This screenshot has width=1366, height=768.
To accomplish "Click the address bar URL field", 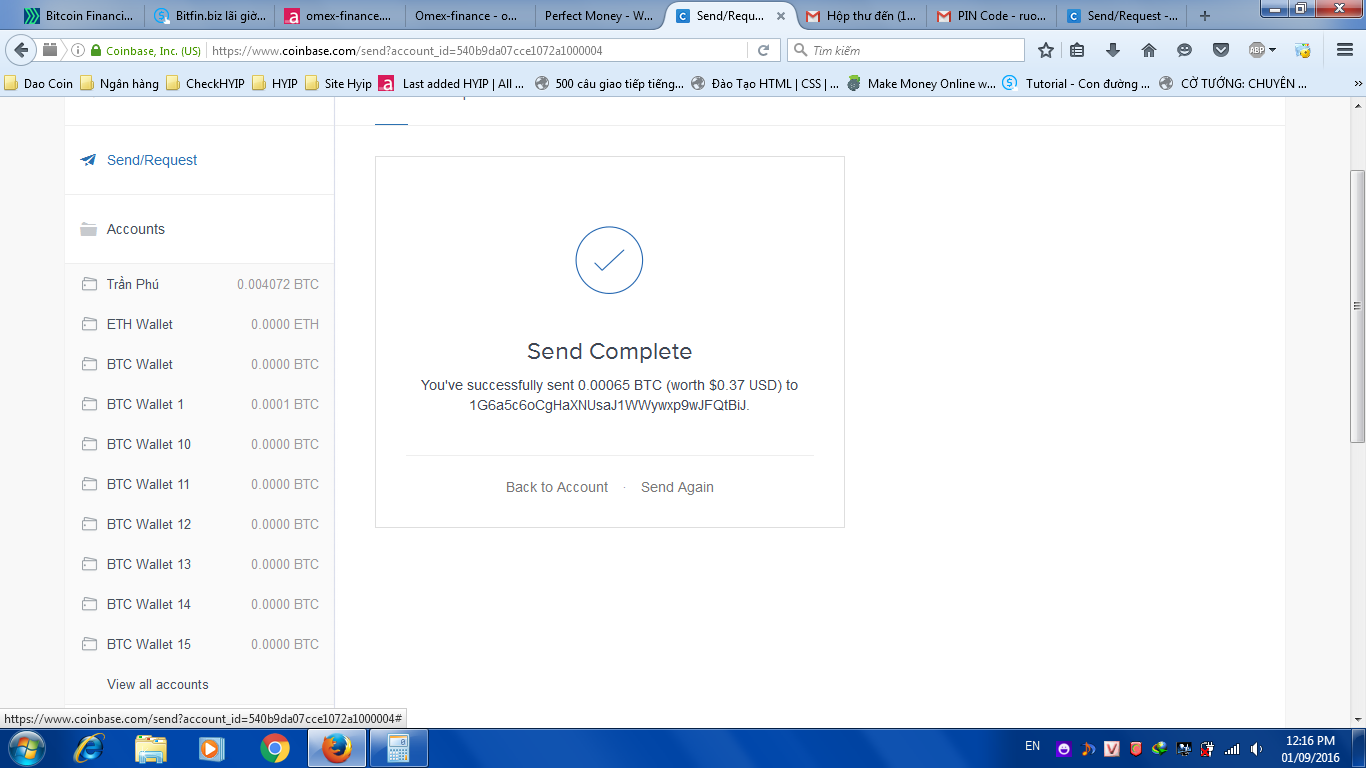I will coord(476,50).
